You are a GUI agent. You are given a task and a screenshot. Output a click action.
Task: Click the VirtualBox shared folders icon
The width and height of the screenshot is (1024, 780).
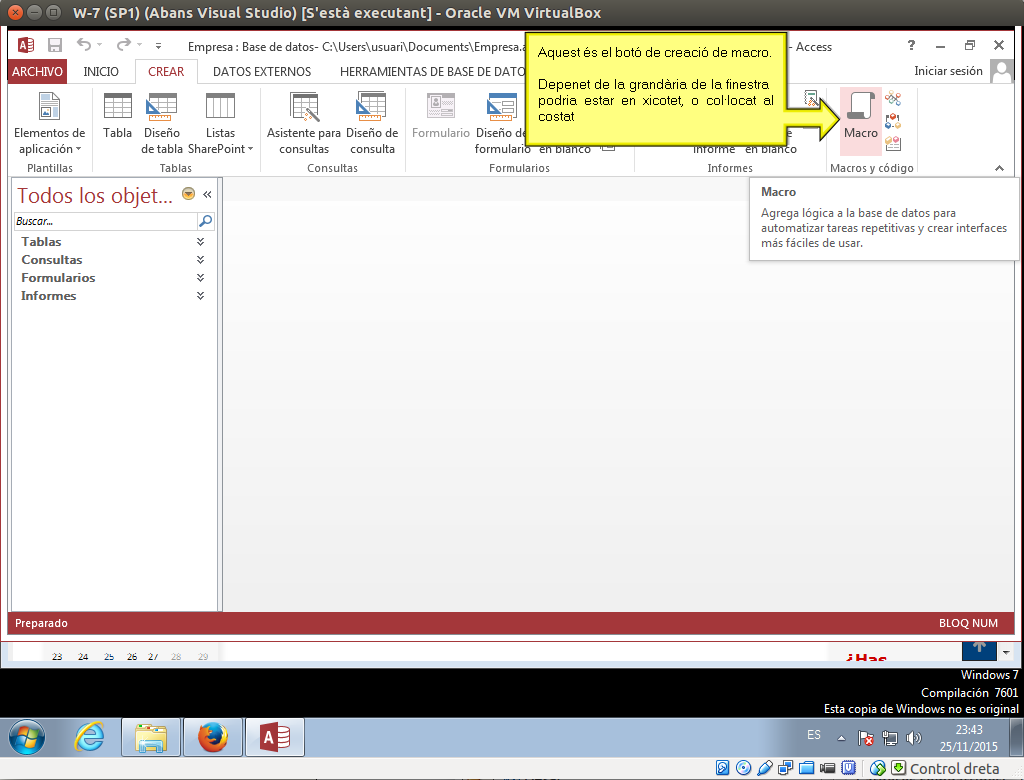[x=807, y=768]
